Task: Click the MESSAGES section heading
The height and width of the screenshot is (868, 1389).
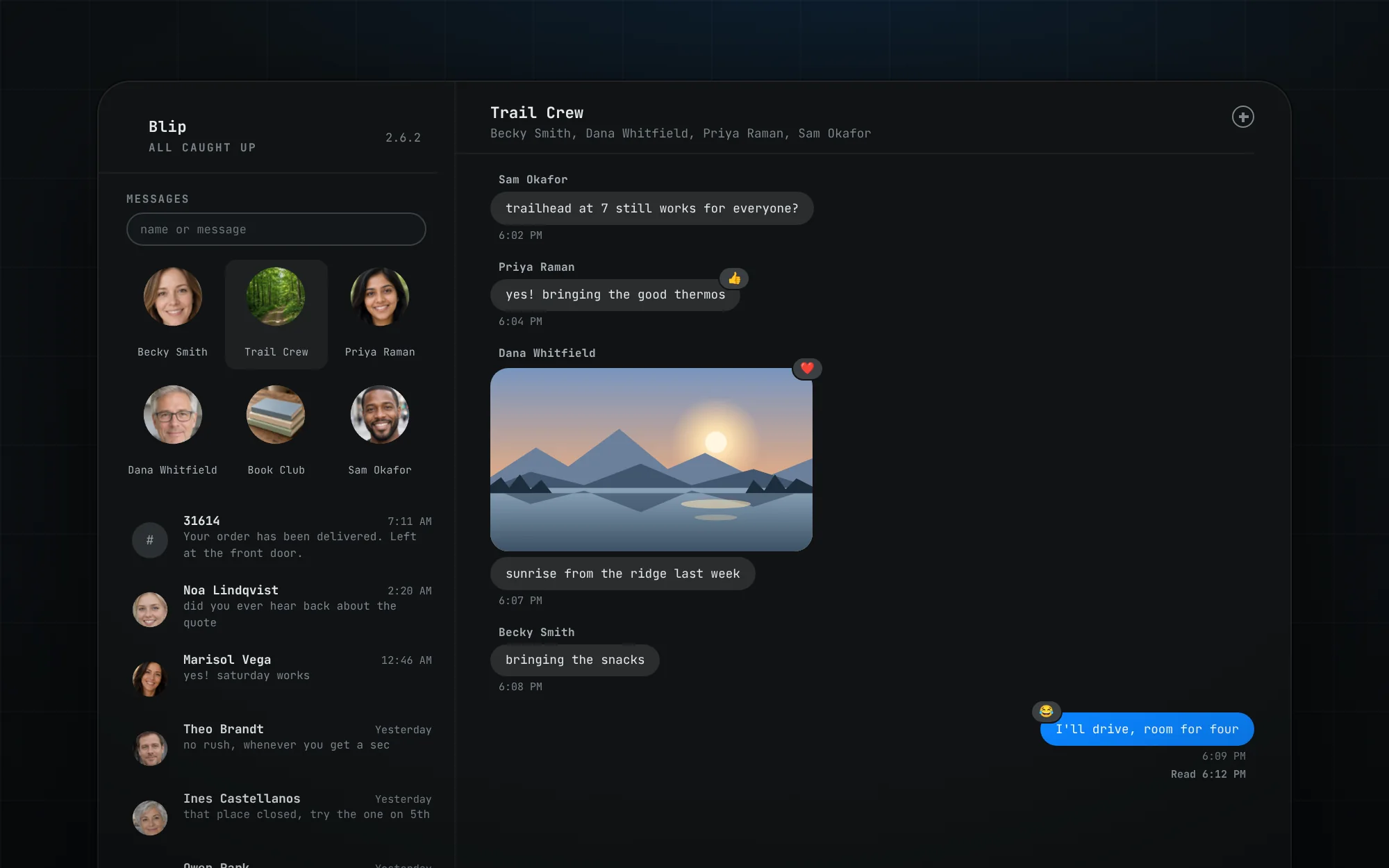Action: pyautogui.click(x=158, y=199)
